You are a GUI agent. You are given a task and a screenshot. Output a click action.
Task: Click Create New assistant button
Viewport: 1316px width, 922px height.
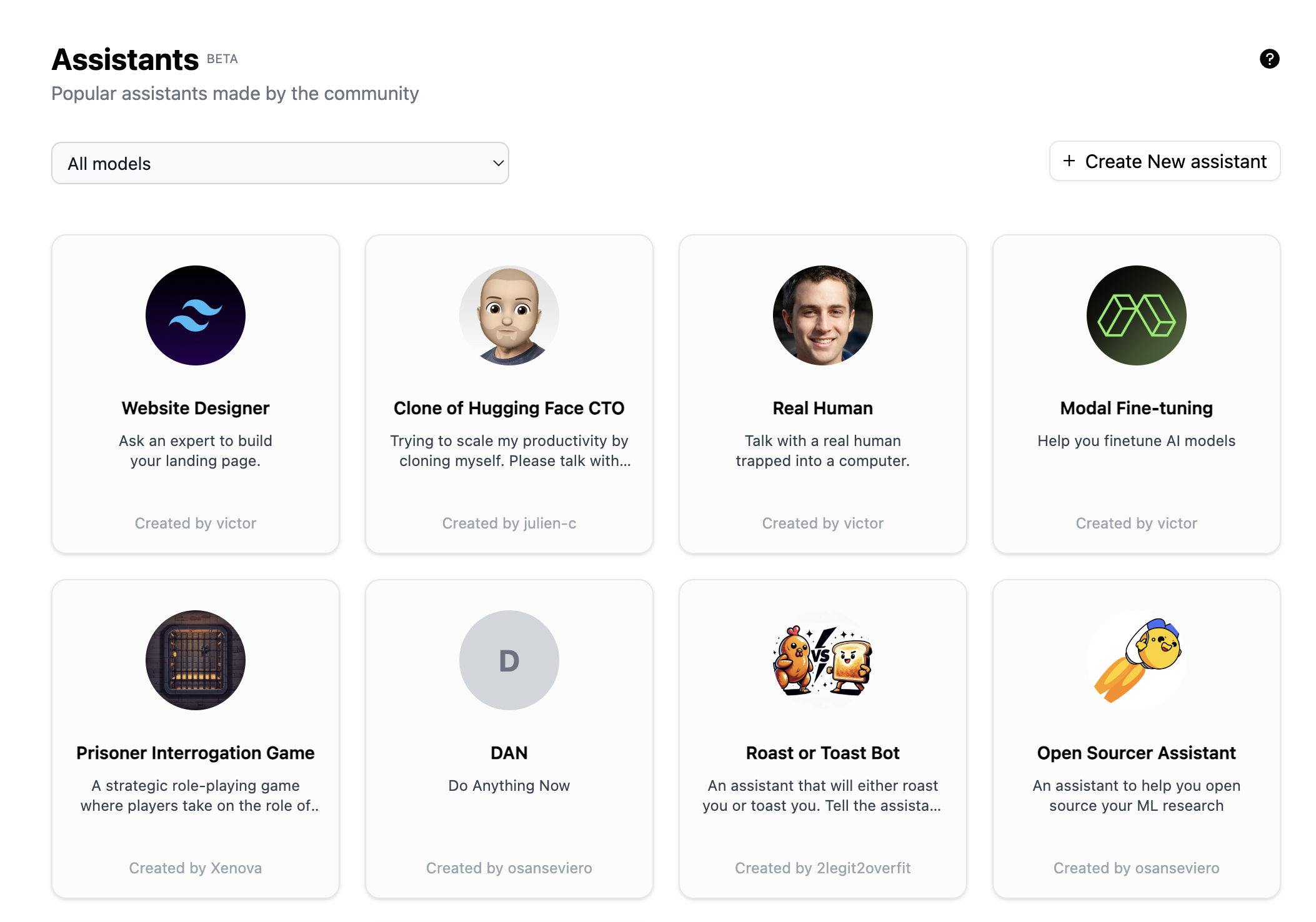(1164, 160)
